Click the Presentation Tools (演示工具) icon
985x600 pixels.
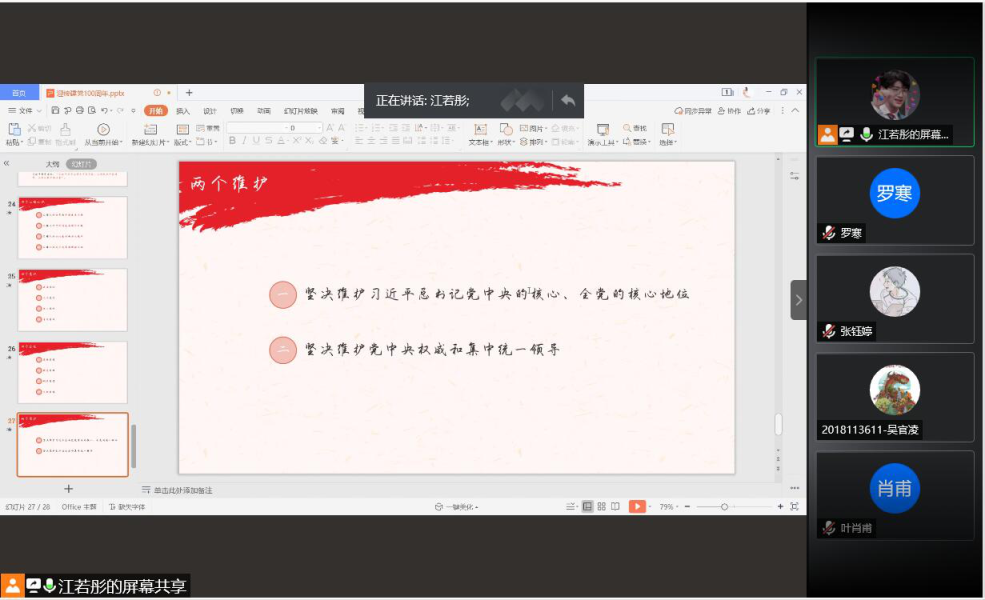tap(603, 129)
